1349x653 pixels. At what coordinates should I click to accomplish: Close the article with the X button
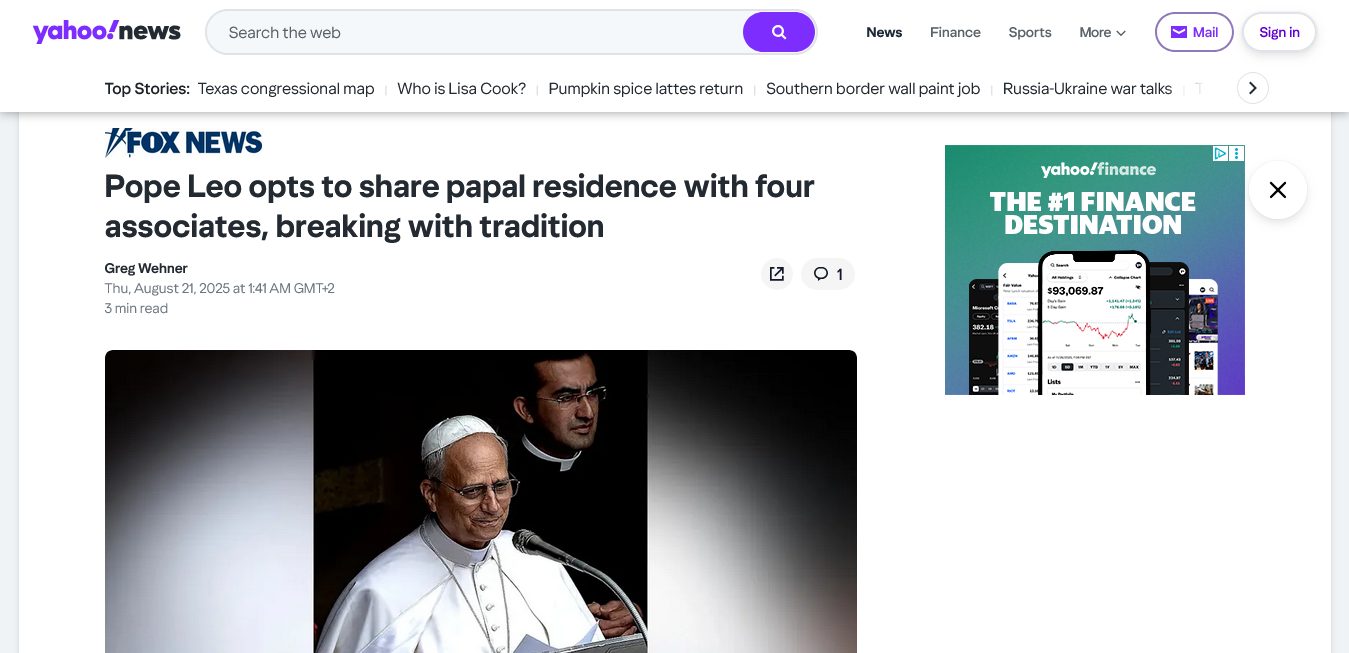tap(1277, 190)
